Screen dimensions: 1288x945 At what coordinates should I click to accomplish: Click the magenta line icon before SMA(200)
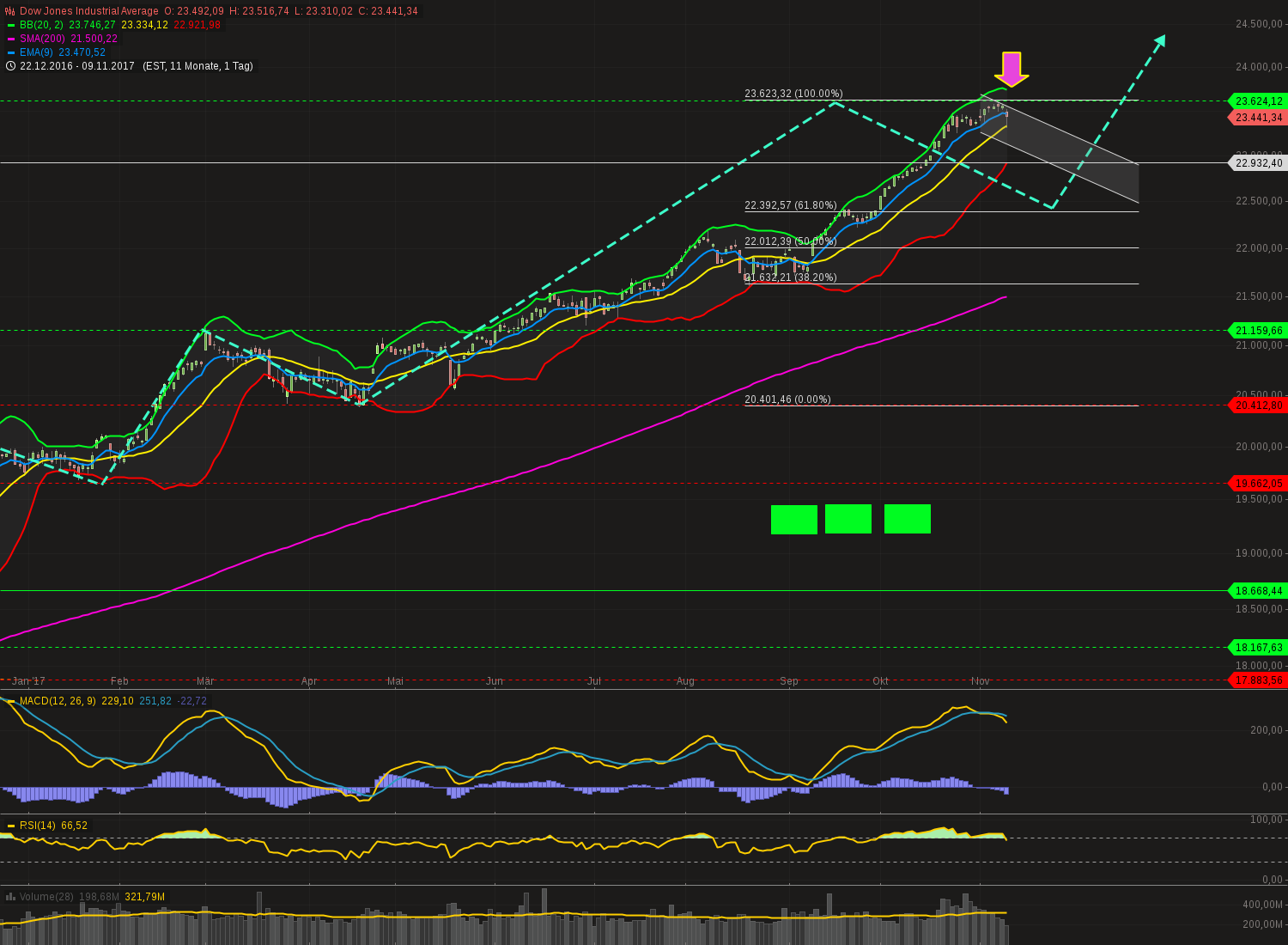click(x=10, y=39)
